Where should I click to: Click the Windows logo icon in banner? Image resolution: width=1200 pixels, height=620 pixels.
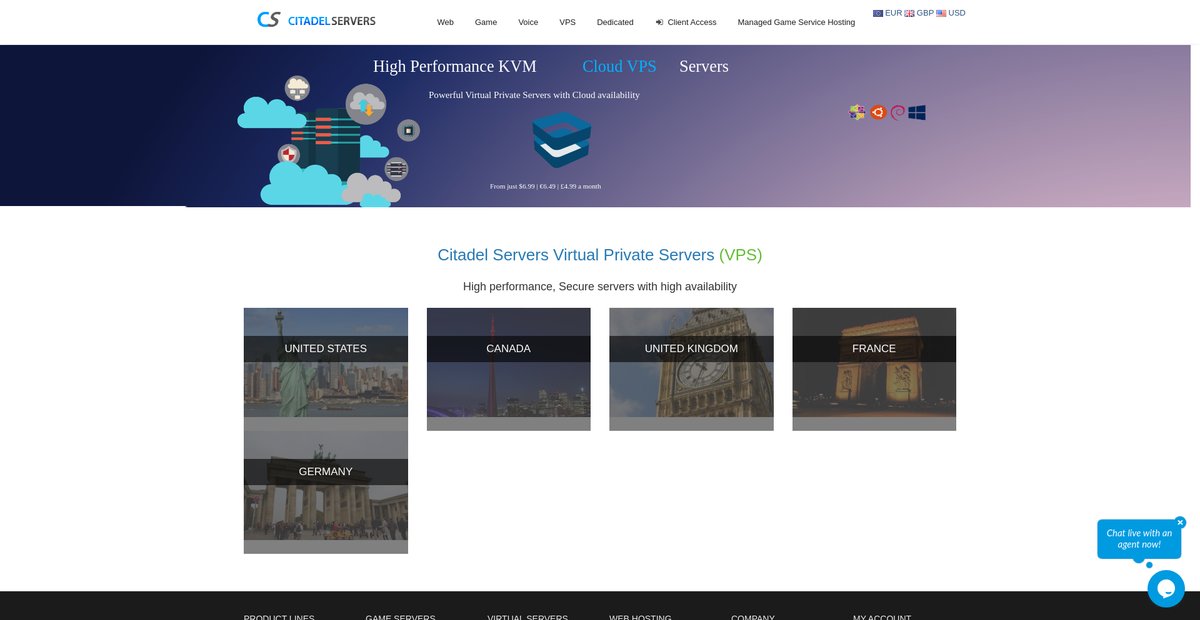(x=917, y=112)
